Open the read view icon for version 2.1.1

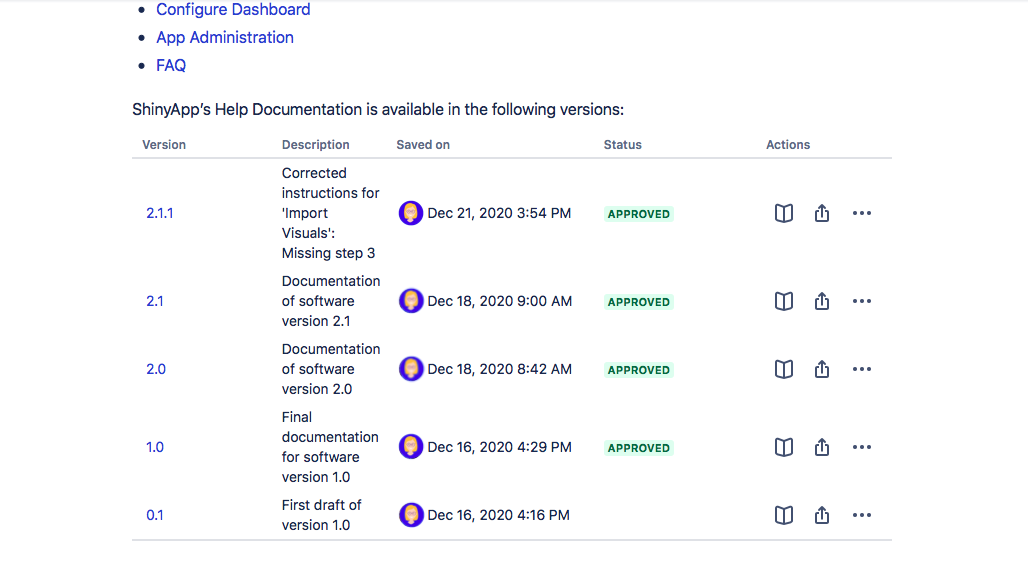(x=783, y=213)
